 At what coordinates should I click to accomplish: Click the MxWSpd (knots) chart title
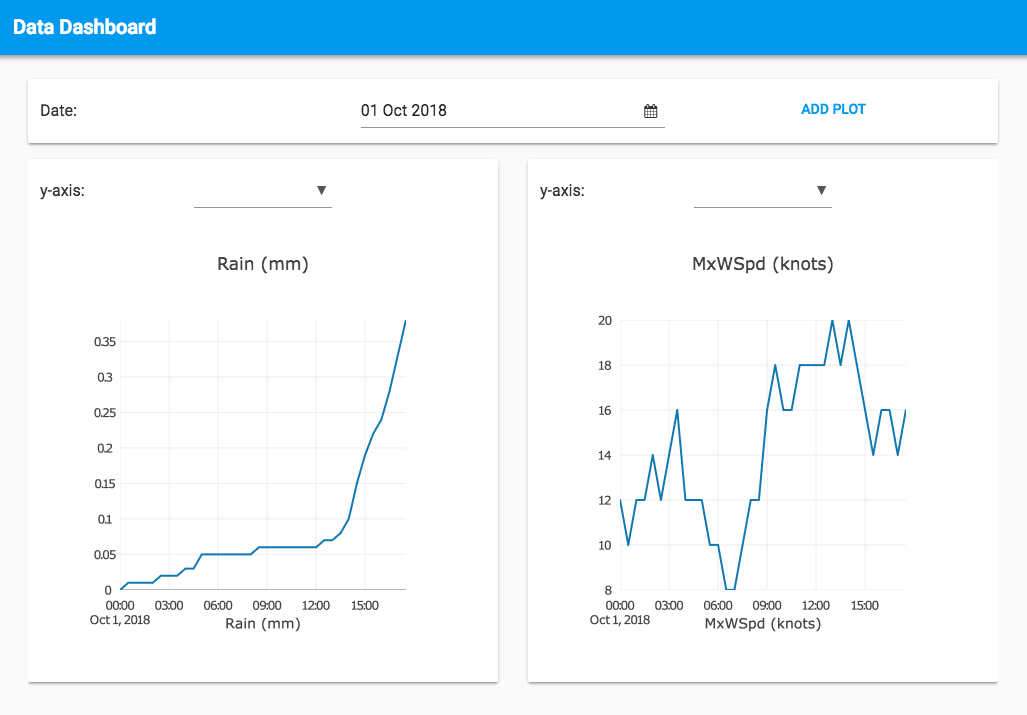coord(763,264)
